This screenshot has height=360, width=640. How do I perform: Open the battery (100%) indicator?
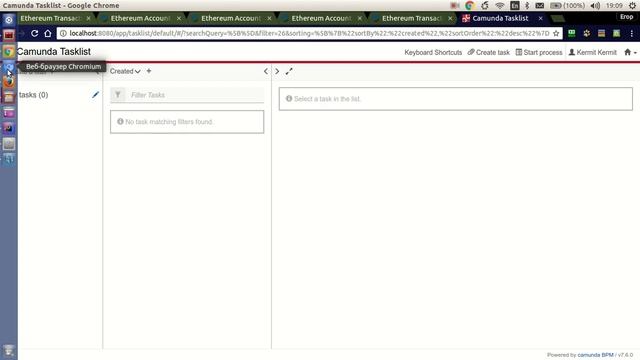[x=567, y=6]
